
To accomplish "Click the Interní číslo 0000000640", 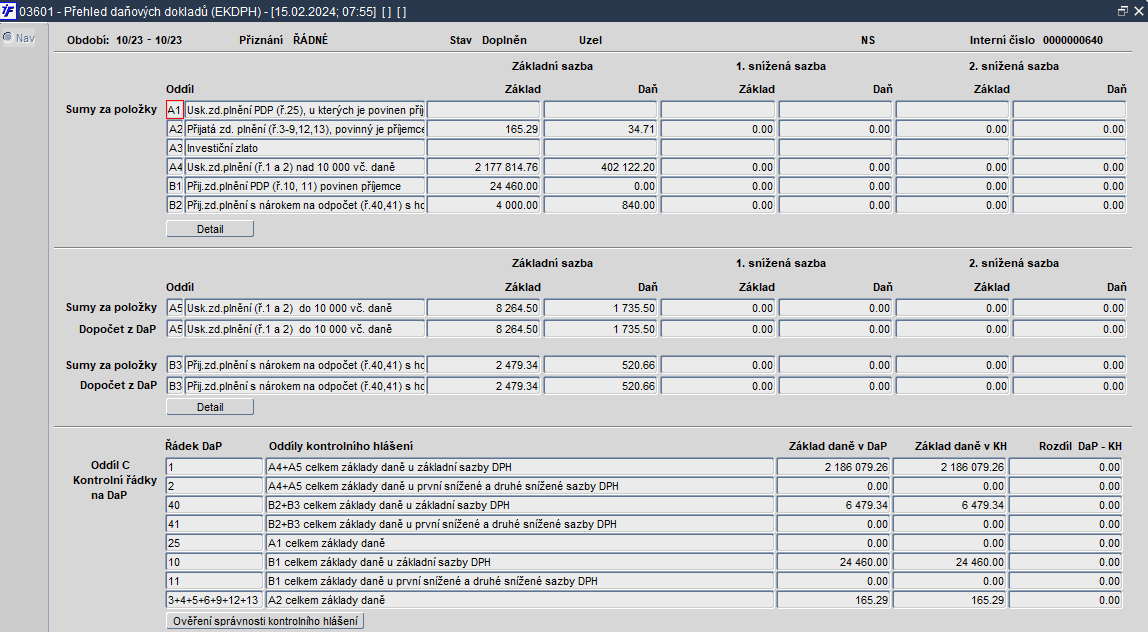I will 1073,40.
